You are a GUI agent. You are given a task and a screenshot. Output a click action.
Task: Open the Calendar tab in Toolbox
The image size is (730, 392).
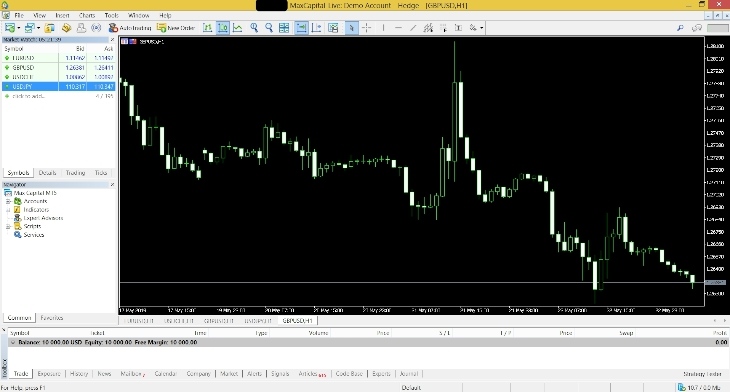coord(165,373)
